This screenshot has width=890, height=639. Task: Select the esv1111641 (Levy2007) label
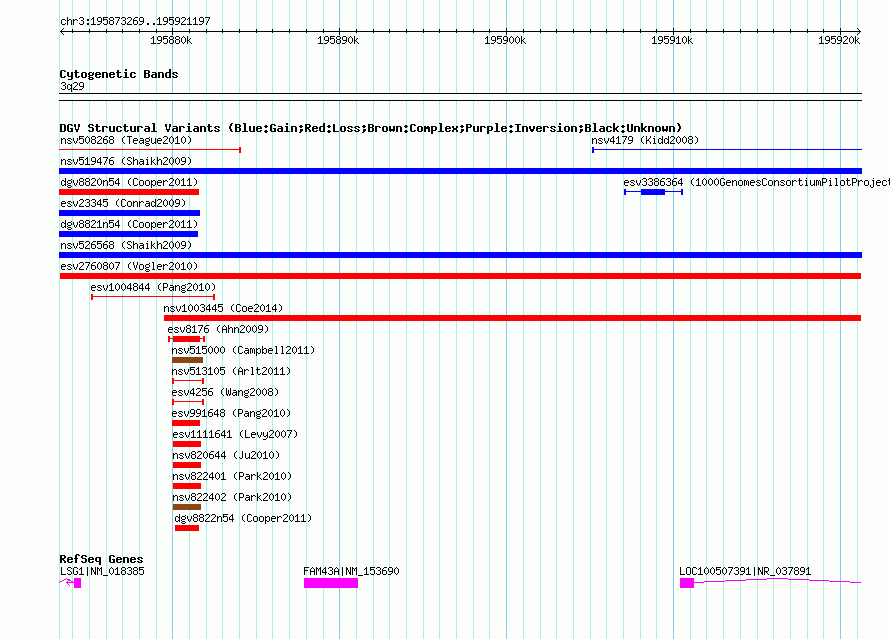235,434
